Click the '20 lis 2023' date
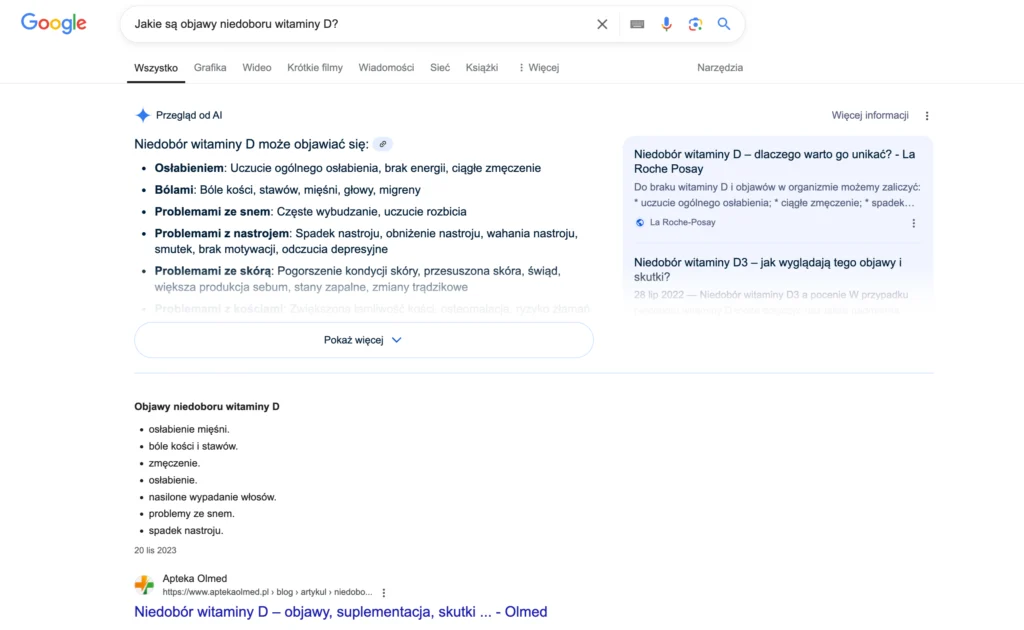Image resolution: width=1024 pixels, height=630 pixels. click(155, 550)
